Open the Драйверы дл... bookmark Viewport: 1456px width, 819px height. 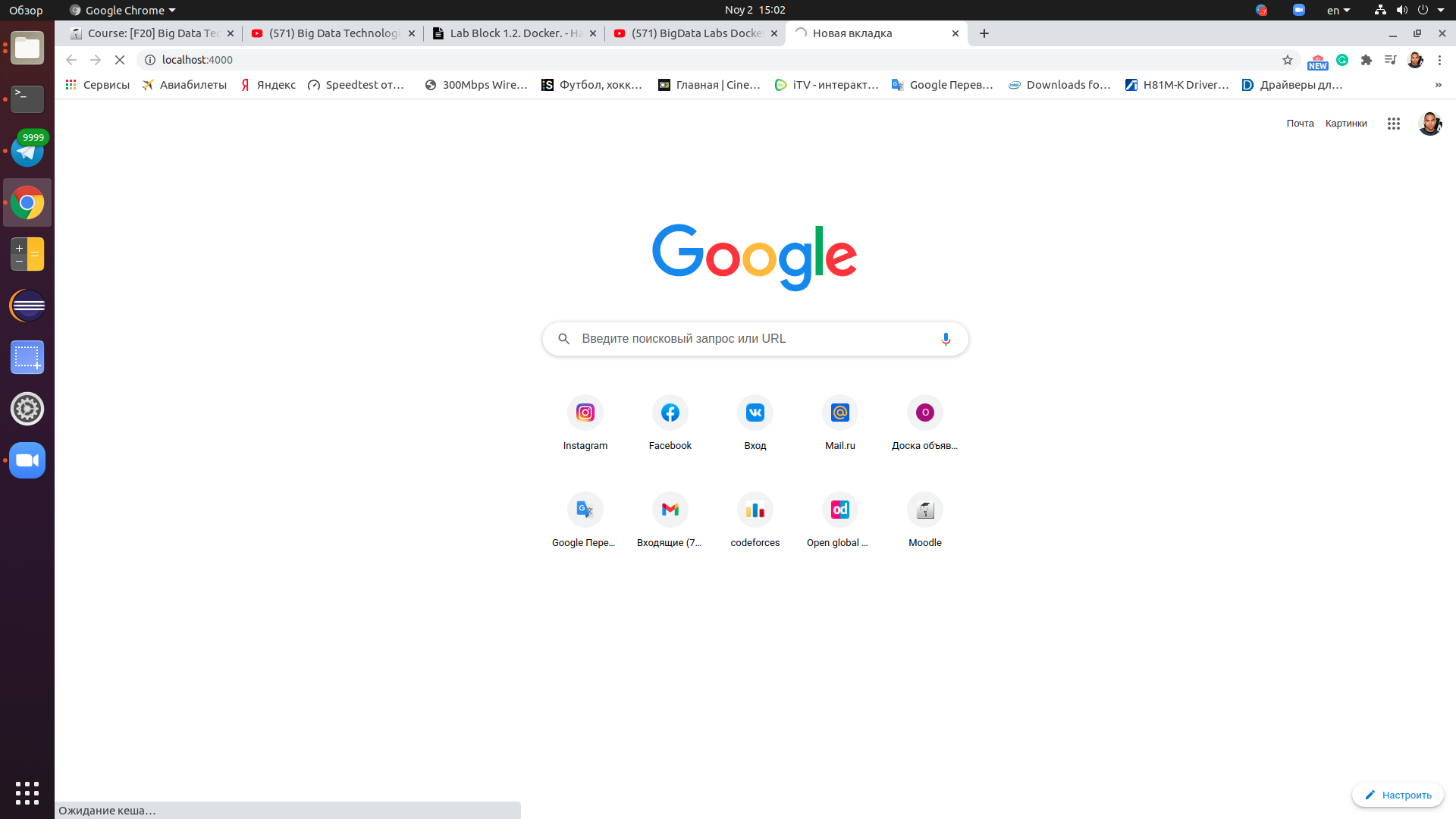click(1292, 85)
